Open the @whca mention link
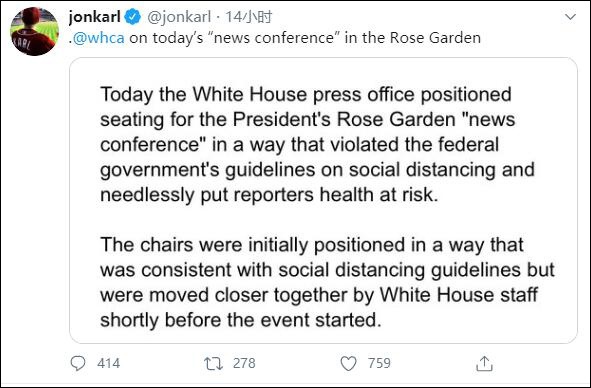The width and height of the screenshot is (591, 388). pos(98,38)
